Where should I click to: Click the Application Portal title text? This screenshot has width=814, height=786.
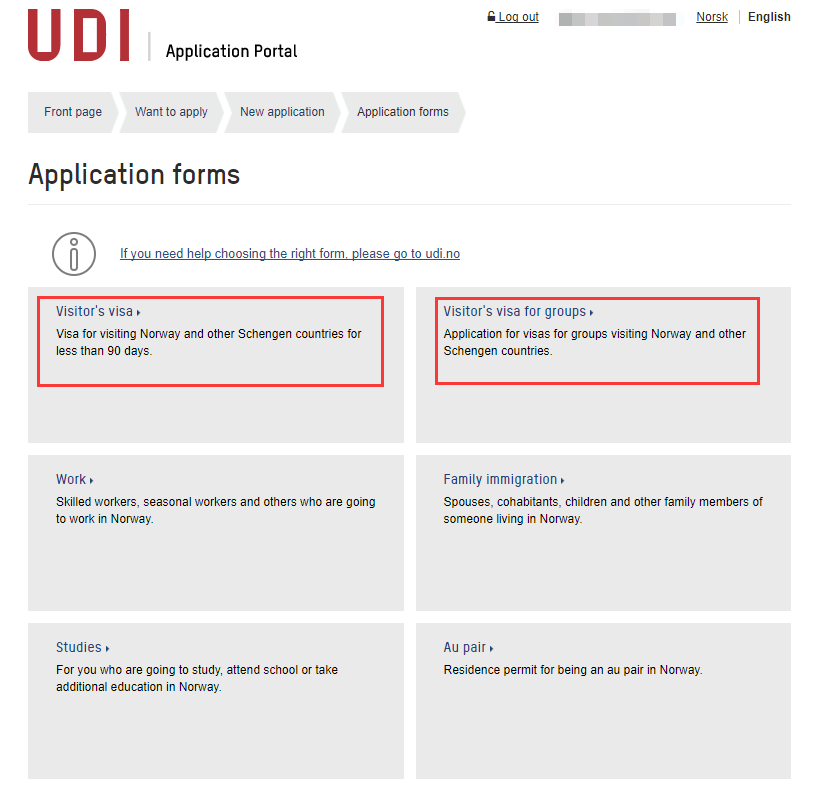pyautogui.click(x=231, y=51)
